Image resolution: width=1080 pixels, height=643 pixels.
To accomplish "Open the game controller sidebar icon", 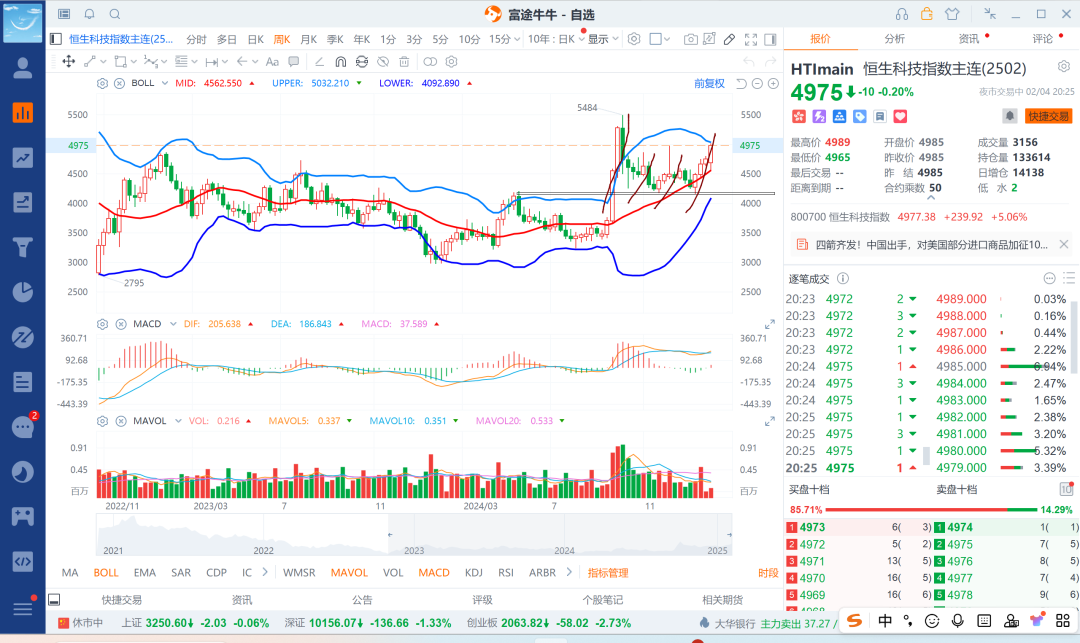I will [x=23, y=516].
